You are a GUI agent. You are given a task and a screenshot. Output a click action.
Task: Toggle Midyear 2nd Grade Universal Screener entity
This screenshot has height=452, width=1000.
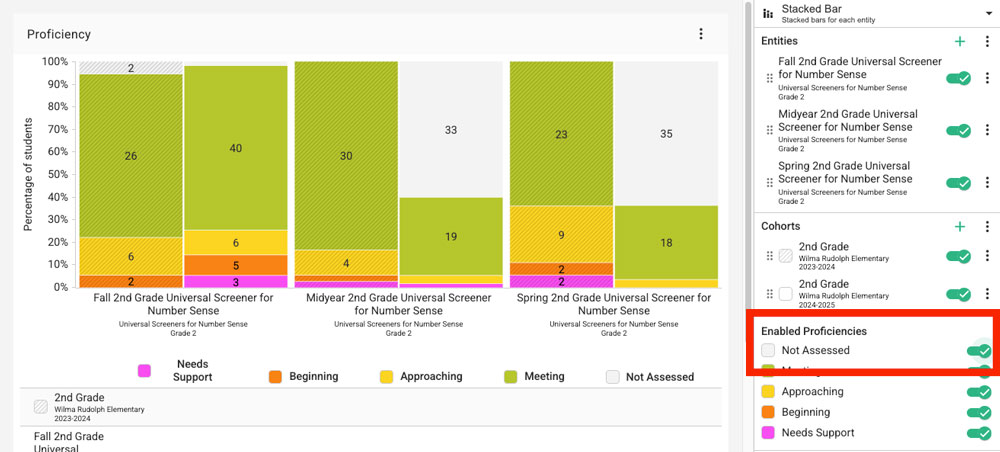point(958,130)
